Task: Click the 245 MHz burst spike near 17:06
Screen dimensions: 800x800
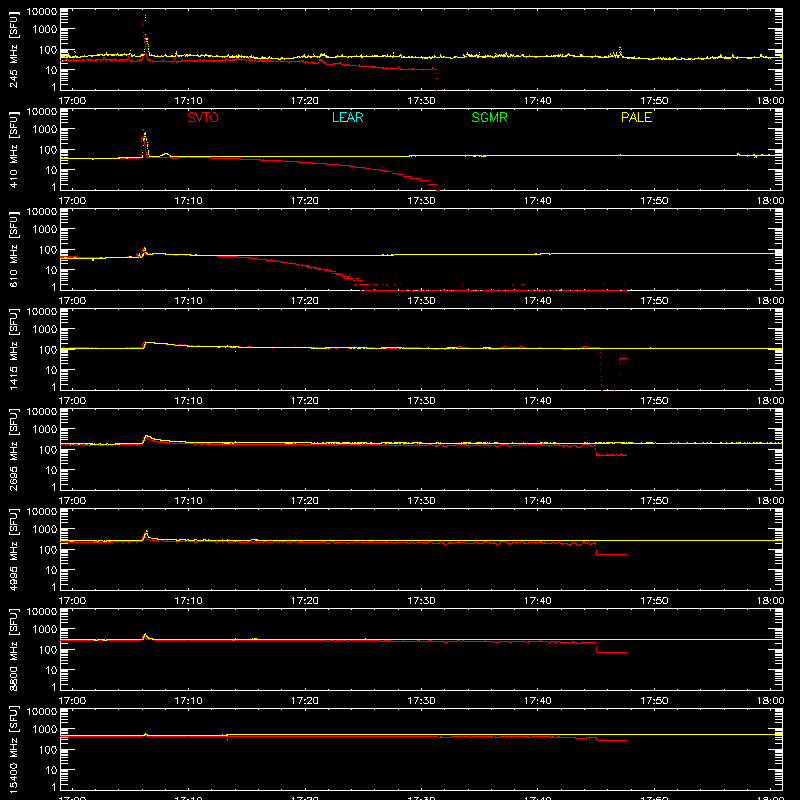Action: [145, 37]
